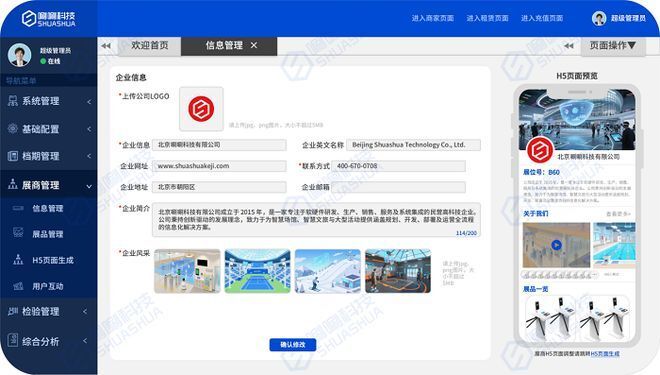Expand the 综合分析 chevron
Viewport: 660px width, 375px height.
(85, 340)
